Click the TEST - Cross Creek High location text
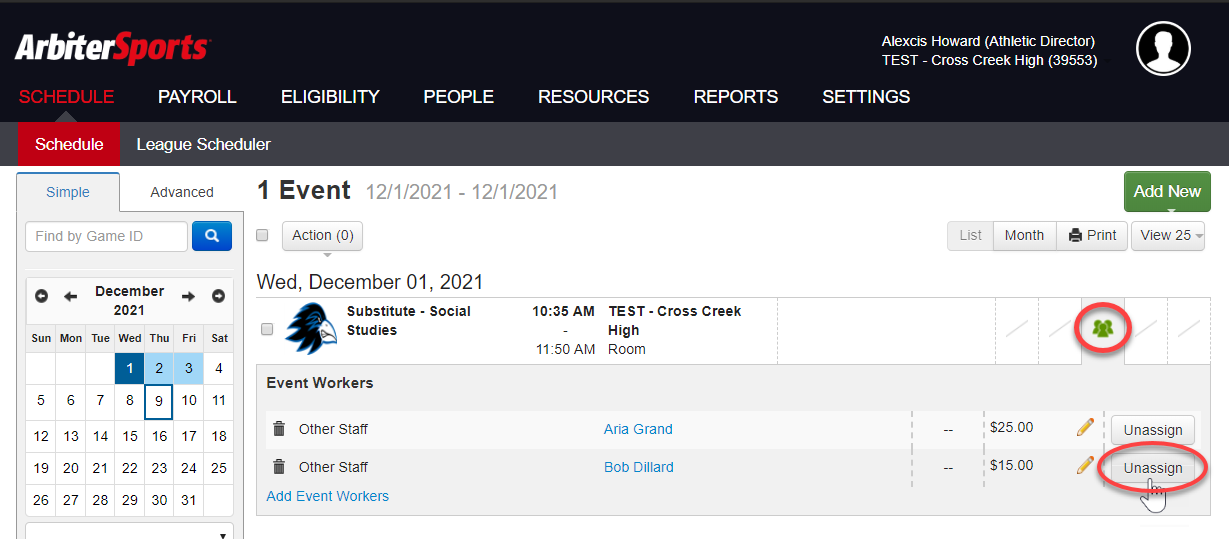The width and height of the screenshot is (1229, 539). click(x=675, y=321)
